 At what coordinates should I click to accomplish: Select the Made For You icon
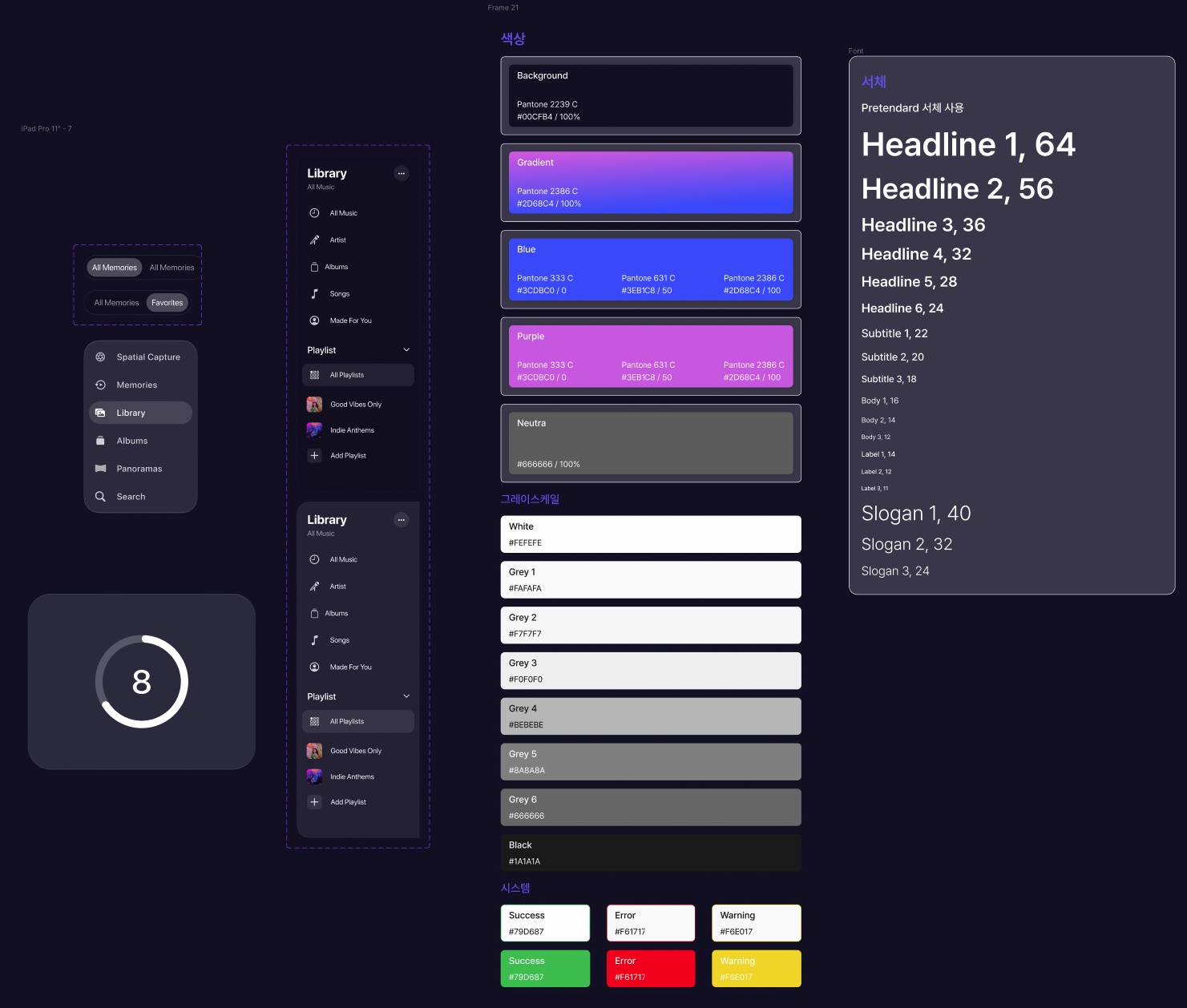314,321
